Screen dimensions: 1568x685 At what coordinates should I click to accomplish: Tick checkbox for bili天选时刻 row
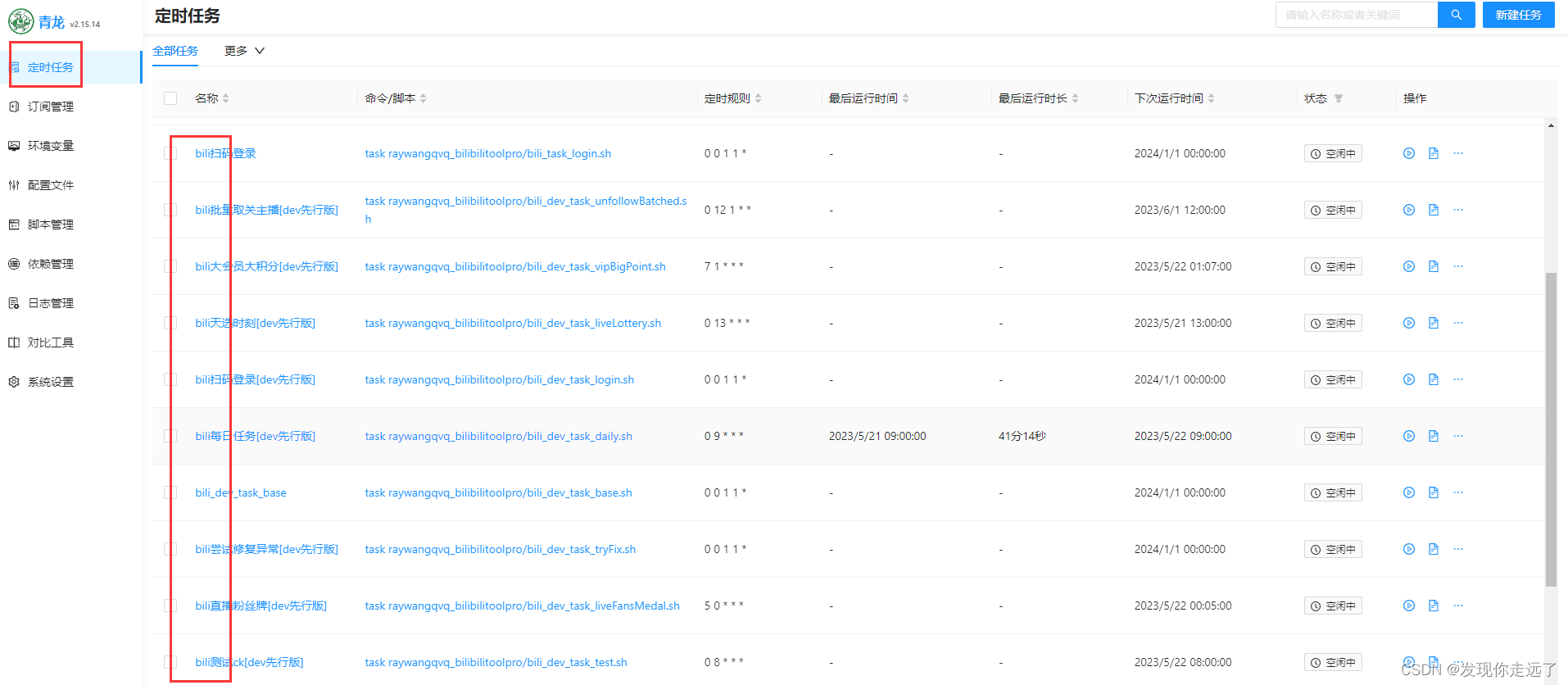(170, 323)
